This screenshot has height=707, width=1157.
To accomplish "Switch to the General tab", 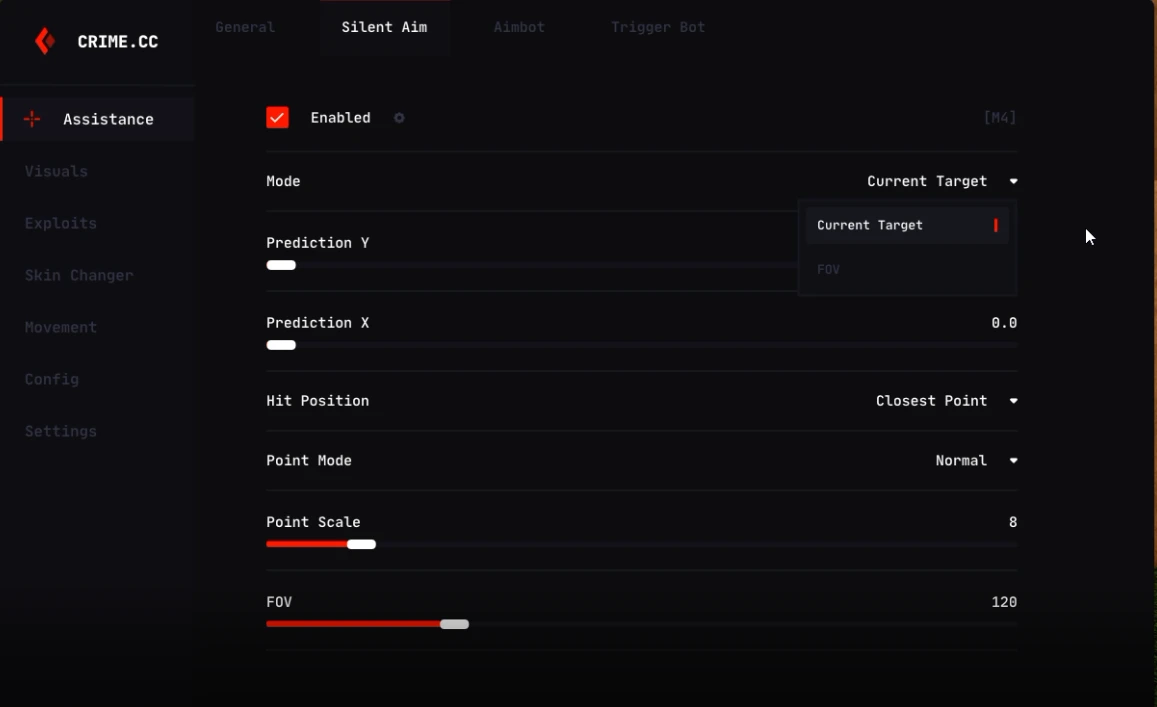I will pos(245,27).
